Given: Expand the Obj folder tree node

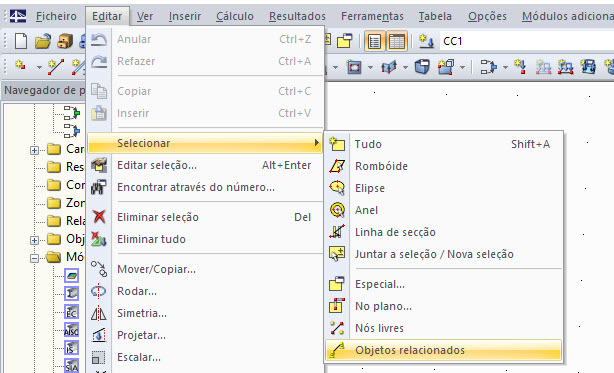Looking at the screenshot, I should [x=34, y=240].
